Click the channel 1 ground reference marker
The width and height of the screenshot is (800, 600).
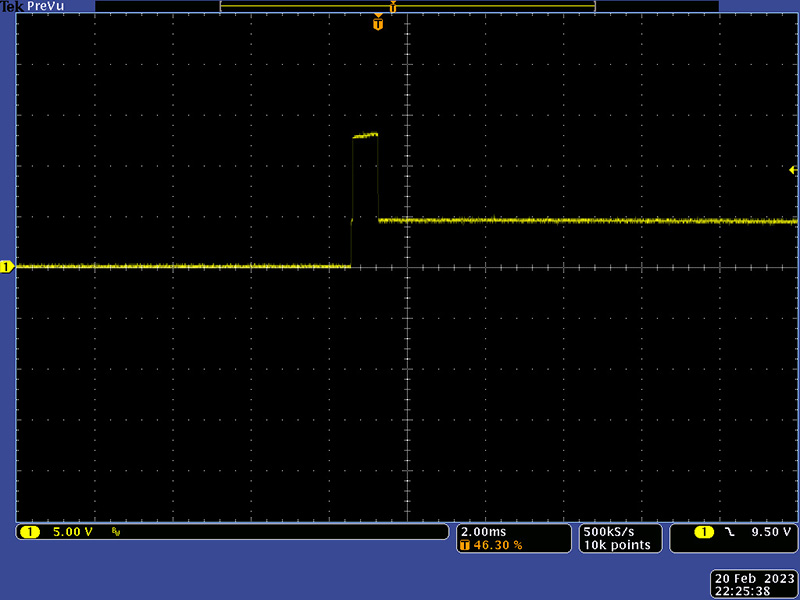[6, 266]
